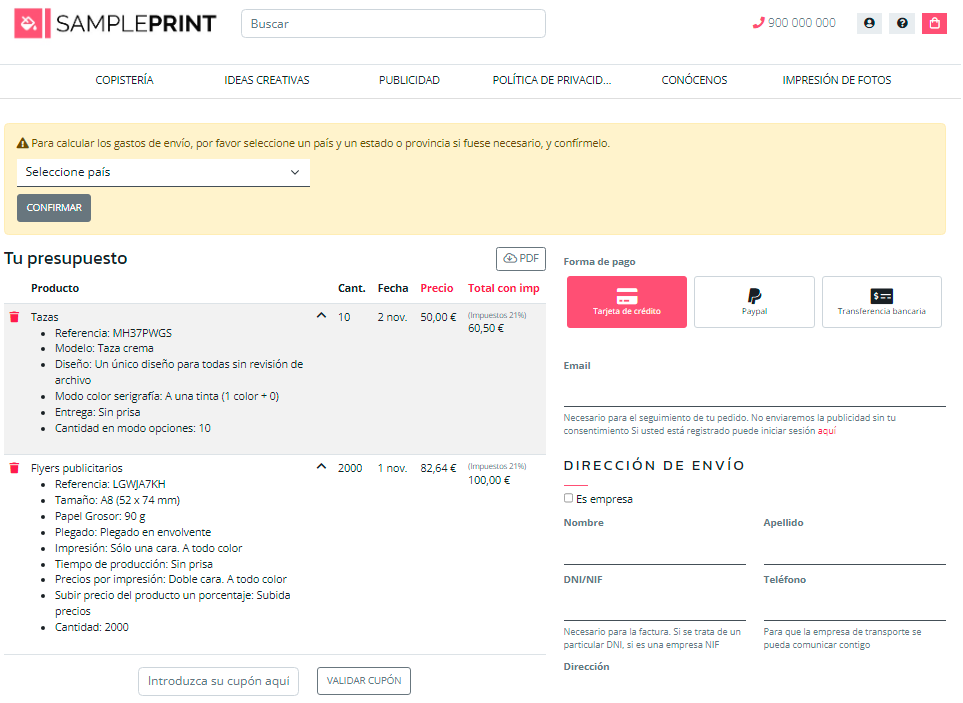Call the 900 000 000 phone number
Viewport: 963px width, 703px height.
click(794, 23)
